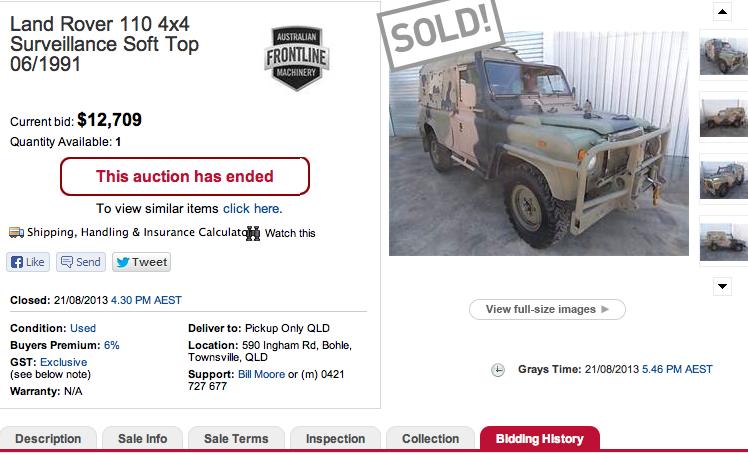The width and height of the screenshot is (748, 453).
Task: Open the shipping calculator truck icon
Action: coord(16,233)
